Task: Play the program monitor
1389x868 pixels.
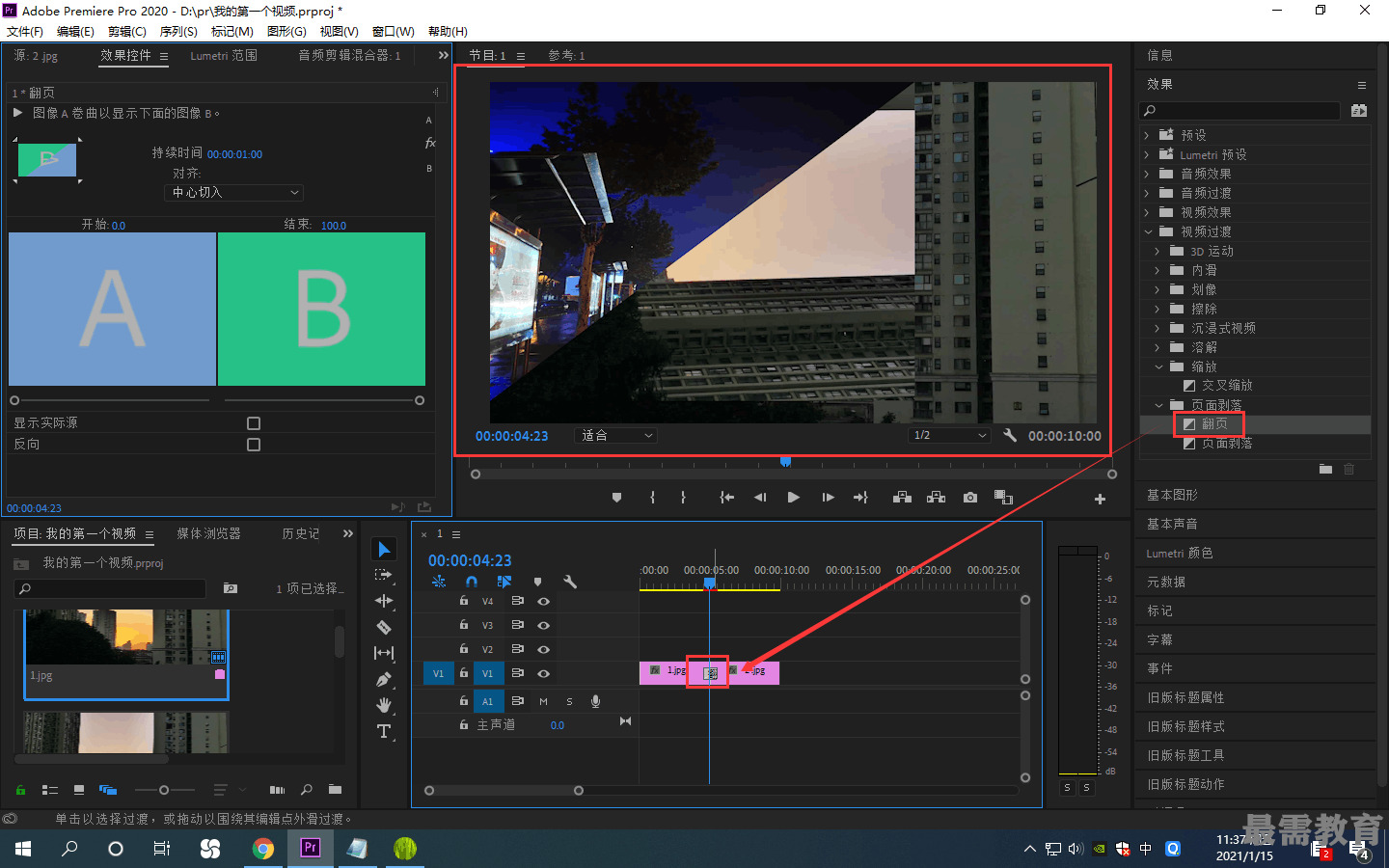Action: [793, 498]
